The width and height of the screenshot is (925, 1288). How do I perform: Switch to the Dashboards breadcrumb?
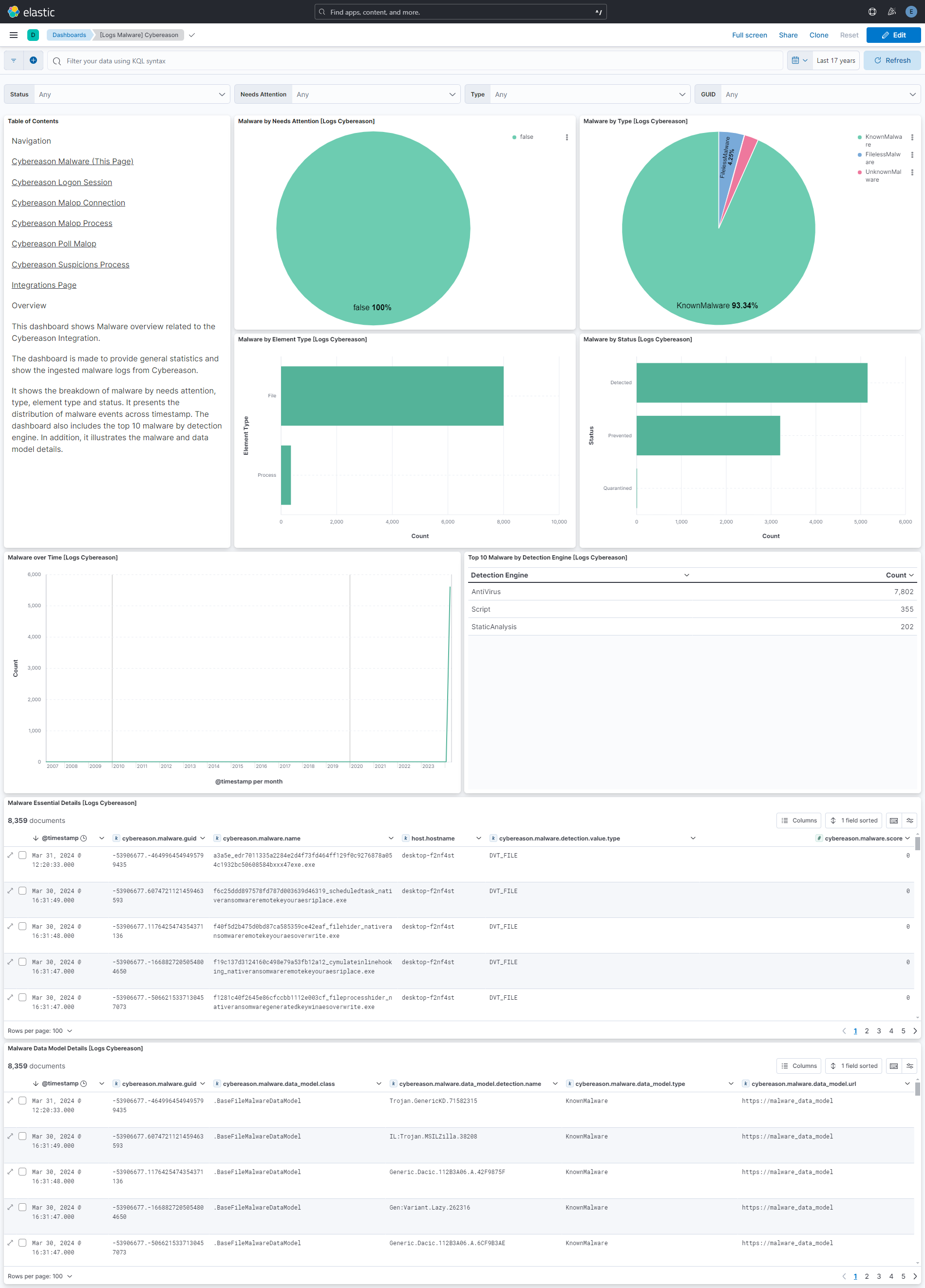[x=69, y=35]
